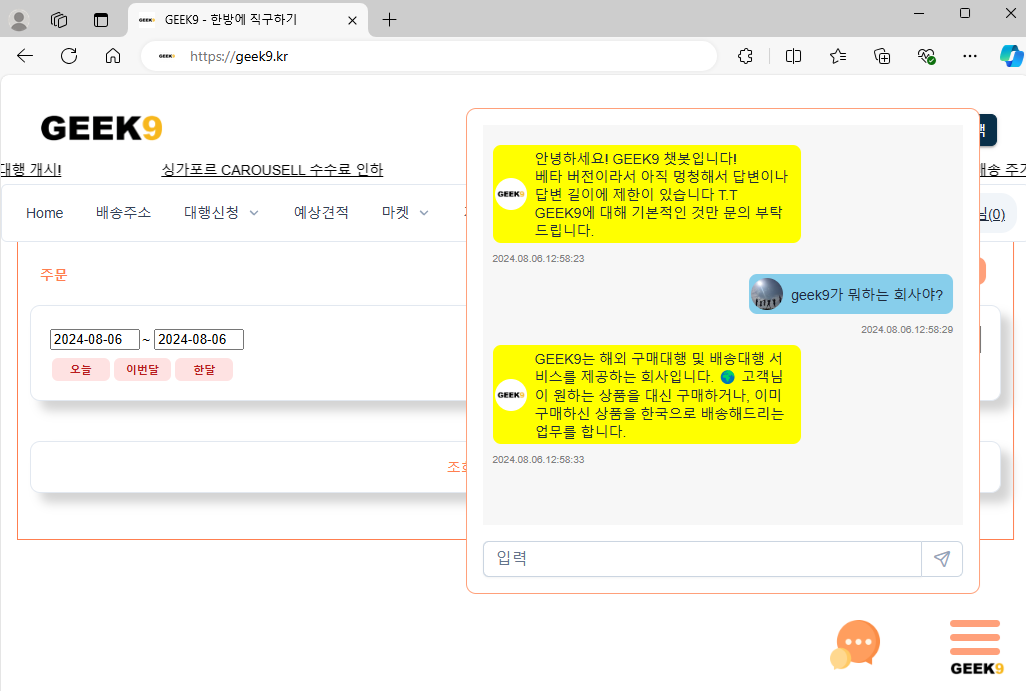1026x691 pixels.
Task: Open the Home menu item
Action: coord(44,213)
